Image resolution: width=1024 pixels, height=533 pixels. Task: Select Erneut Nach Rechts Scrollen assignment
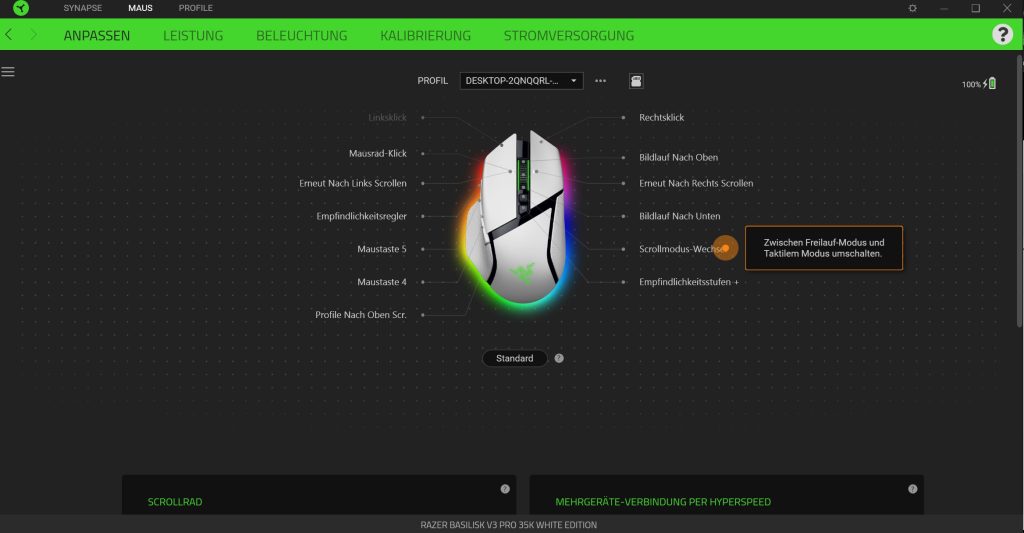point(696,184)
